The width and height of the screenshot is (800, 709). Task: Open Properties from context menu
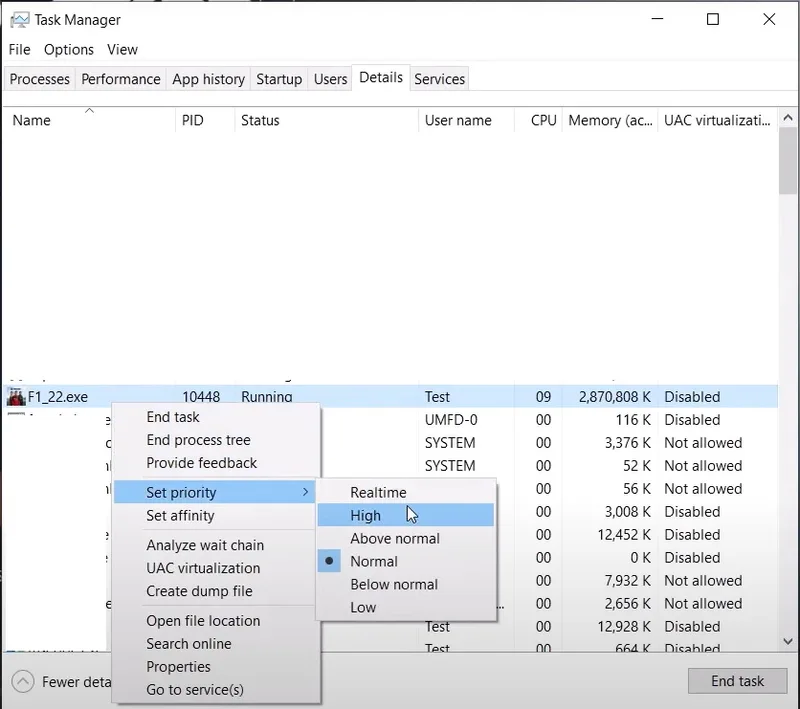[x=214, y=666]
